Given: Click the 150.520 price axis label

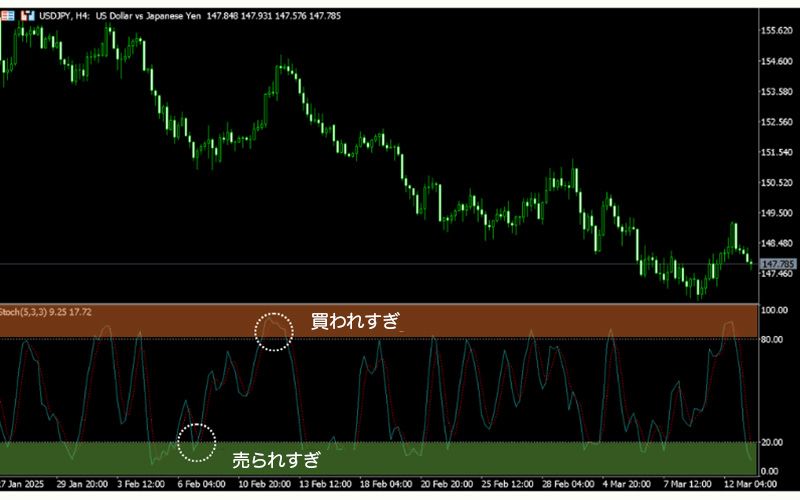Looking at the screenshot, I should click(777, 183).
